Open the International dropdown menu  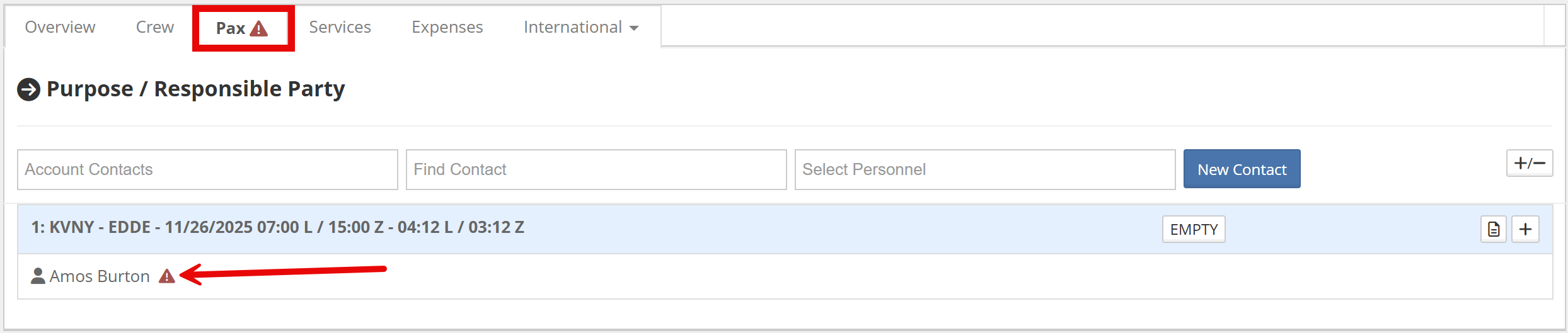point(580,27)
